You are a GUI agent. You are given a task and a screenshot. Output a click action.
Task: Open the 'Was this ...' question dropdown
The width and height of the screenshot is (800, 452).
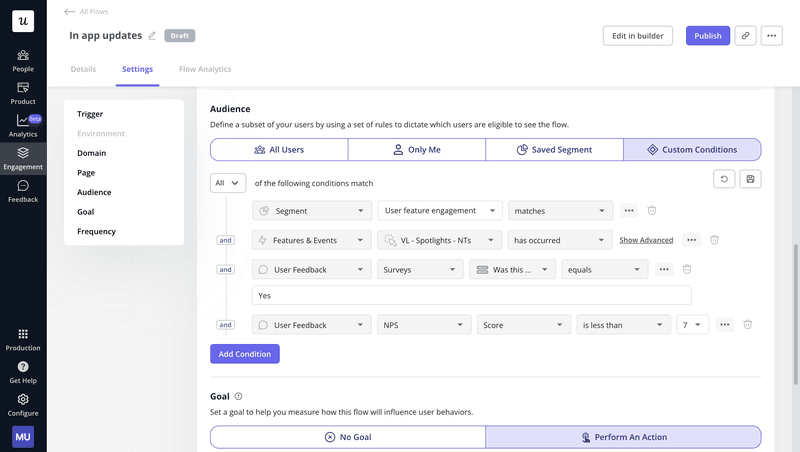coord(513,269)
